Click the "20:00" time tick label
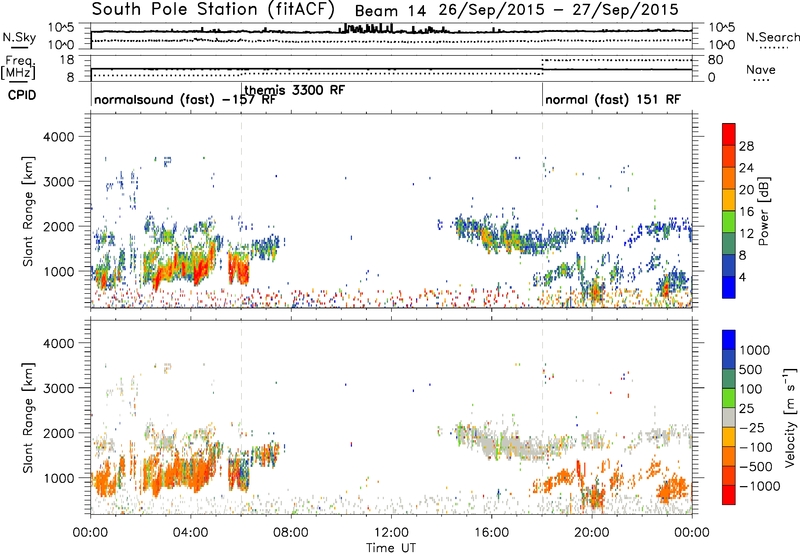 click(x=591, y=533)
